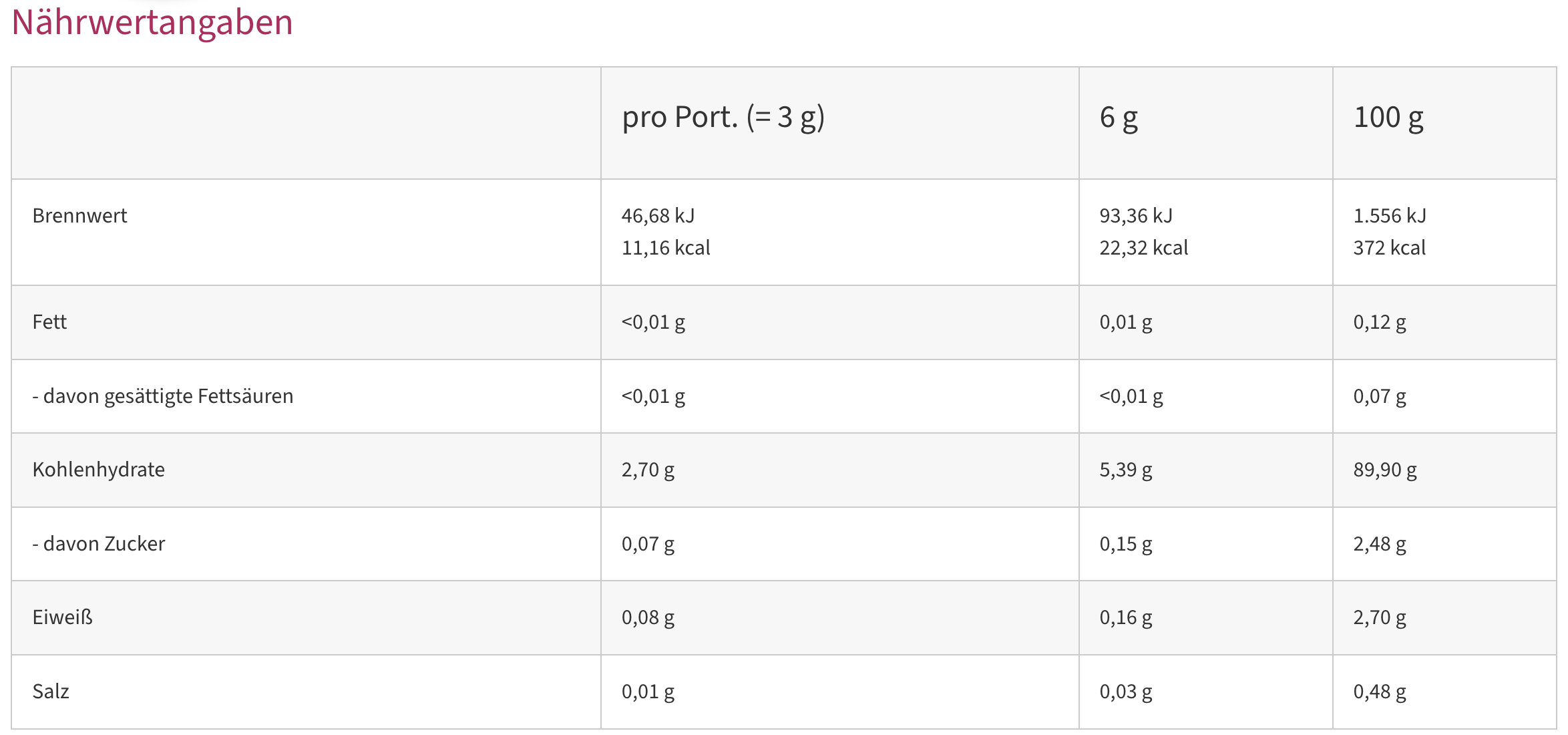The width and height of the screenshot is (1568, 735).
Task: Click the 2,48 g sugar value
Action: 1380,545
